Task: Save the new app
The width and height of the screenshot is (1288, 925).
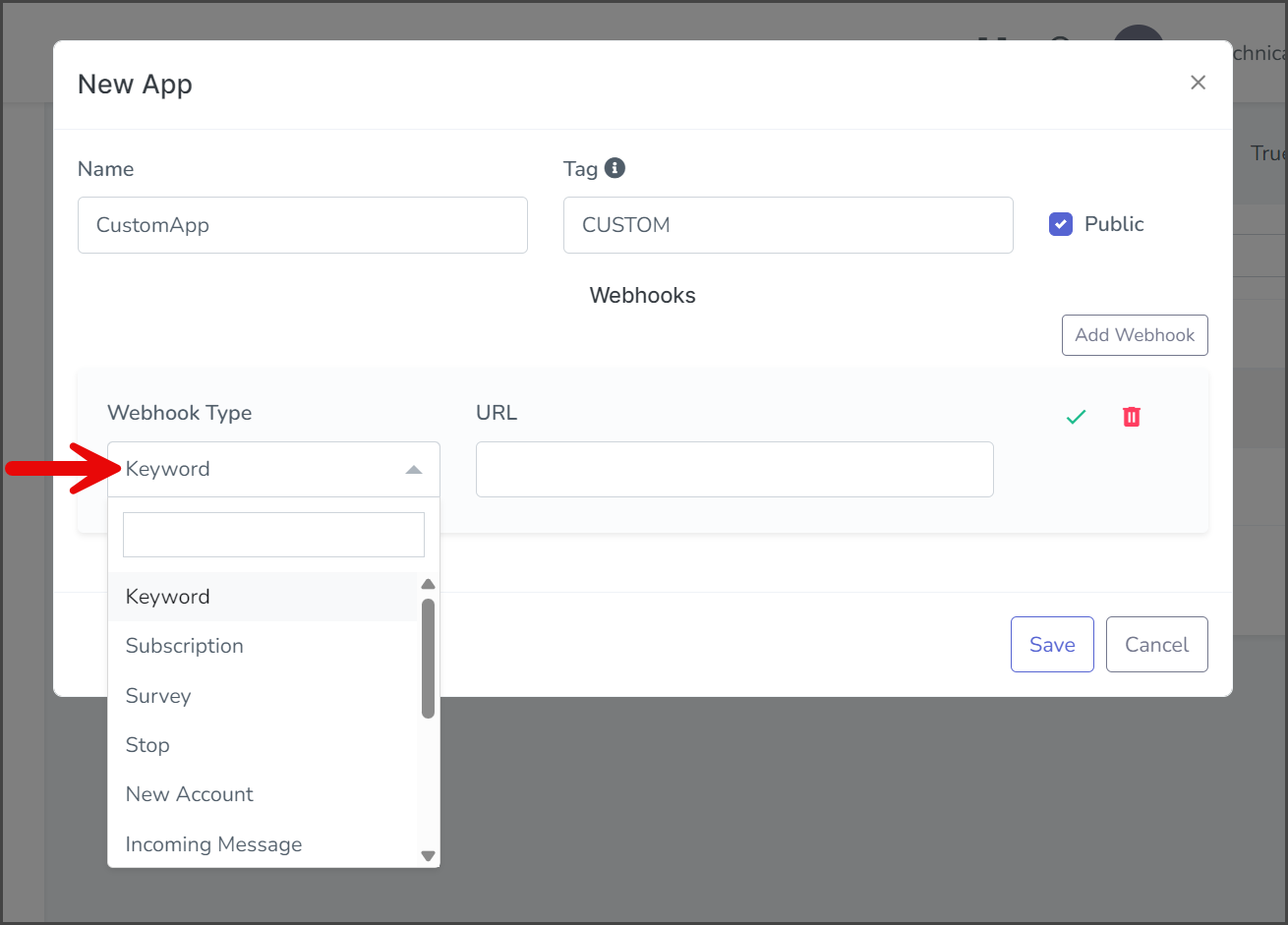Action: coord(1052,645)
